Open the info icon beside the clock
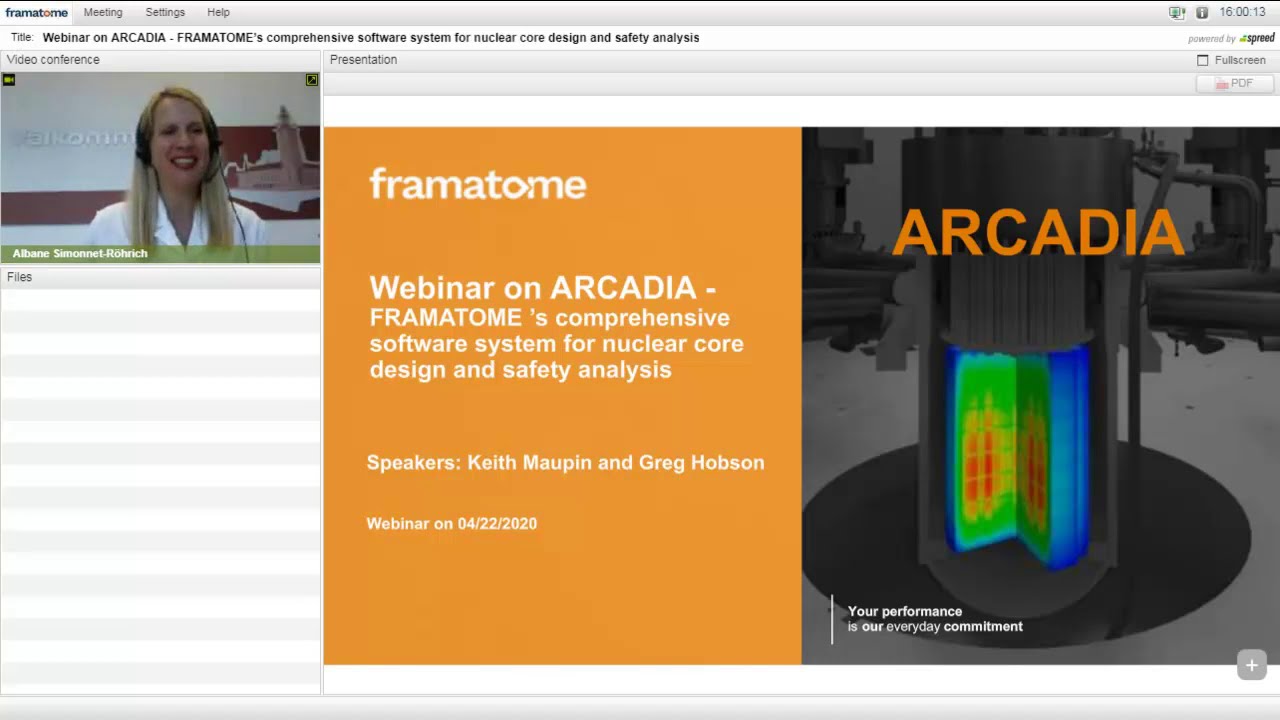1280x720 pixels. [x=1202, y=12]
